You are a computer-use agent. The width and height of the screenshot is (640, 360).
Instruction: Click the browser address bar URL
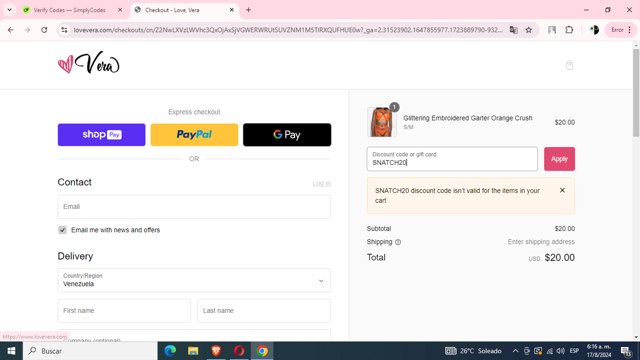(x=288, y=30)
